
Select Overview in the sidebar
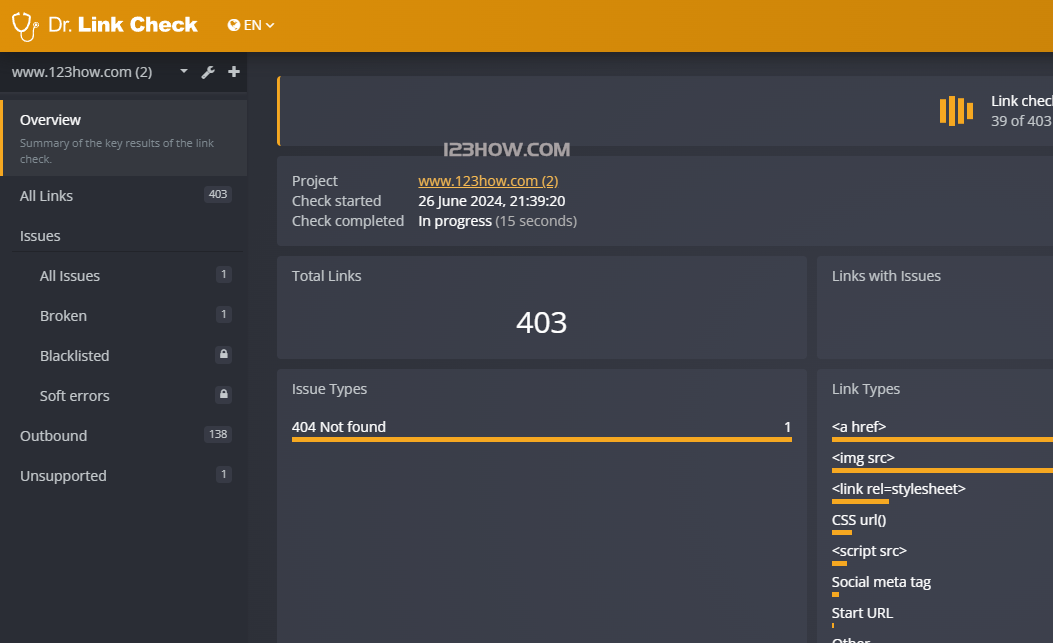[50, 120]
